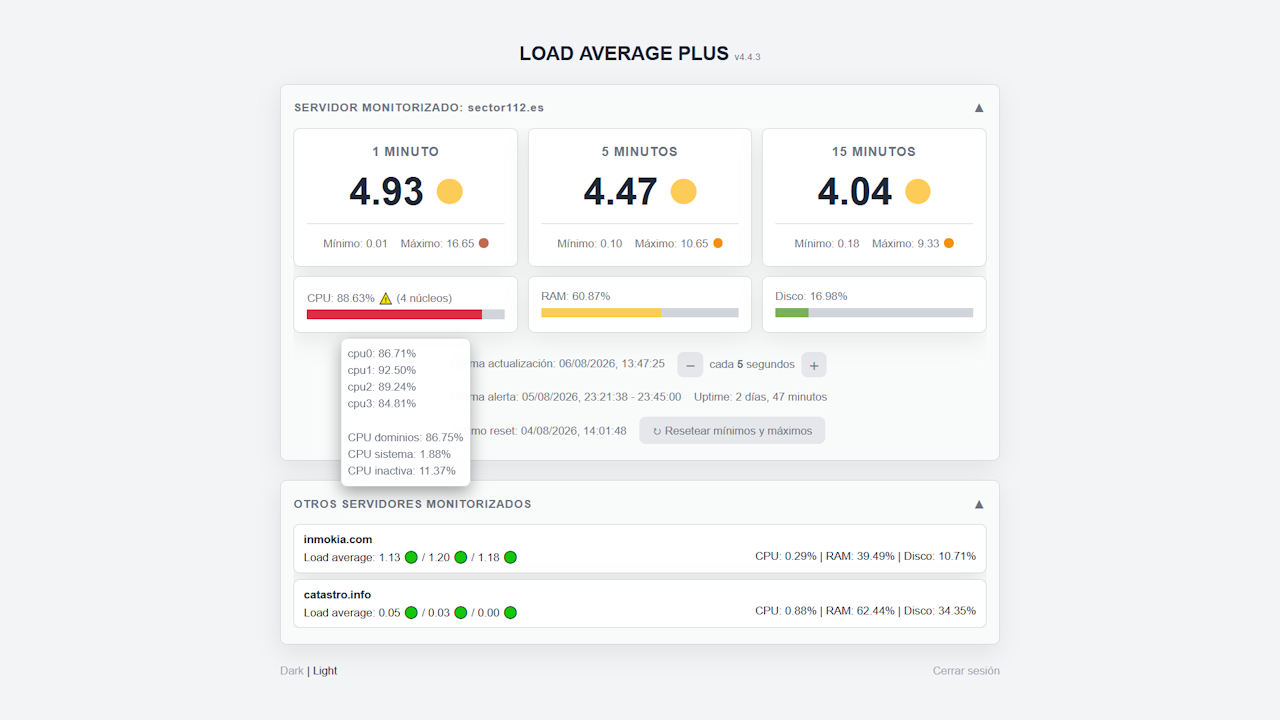
Task: Click the yellow status dot beside 4.47
Action: 683,191
